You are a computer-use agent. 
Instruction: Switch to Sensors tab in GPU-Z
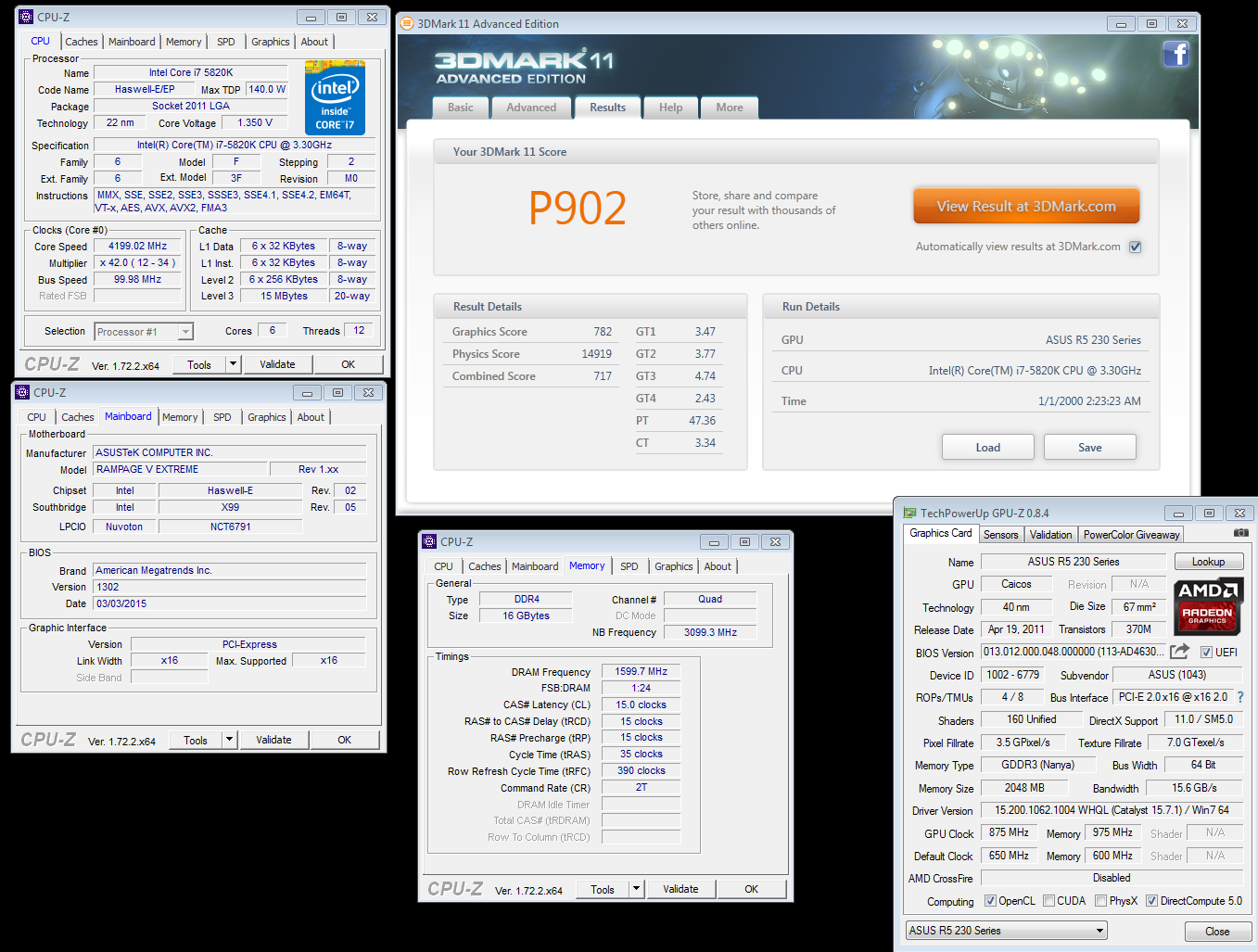click(x=1001, y=535)
